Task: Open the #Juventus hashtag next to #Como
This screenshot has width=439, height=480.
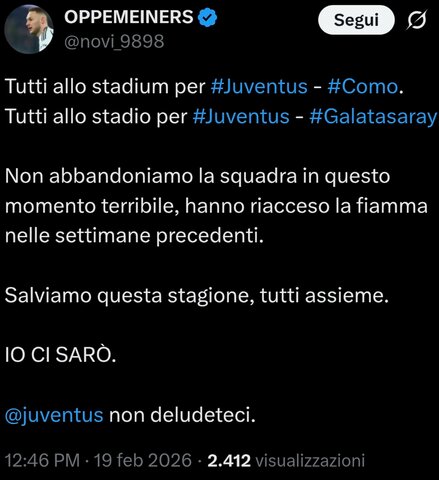Action: coord(259,87)
